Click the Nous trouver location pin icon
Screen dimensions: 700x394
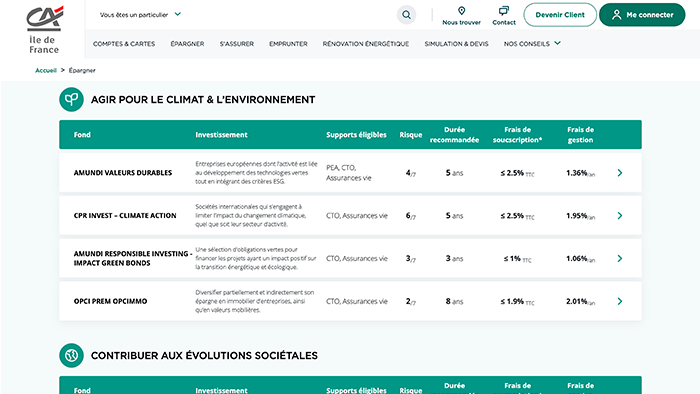(462, 10)
